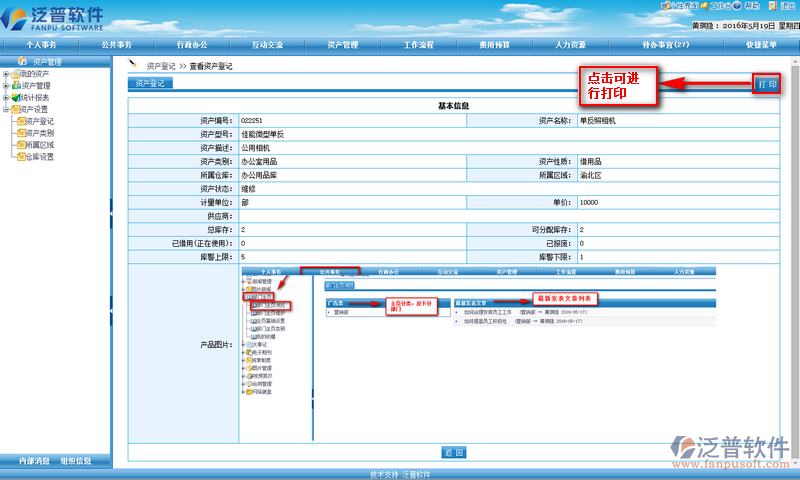Click the 打印 print button

767,84
